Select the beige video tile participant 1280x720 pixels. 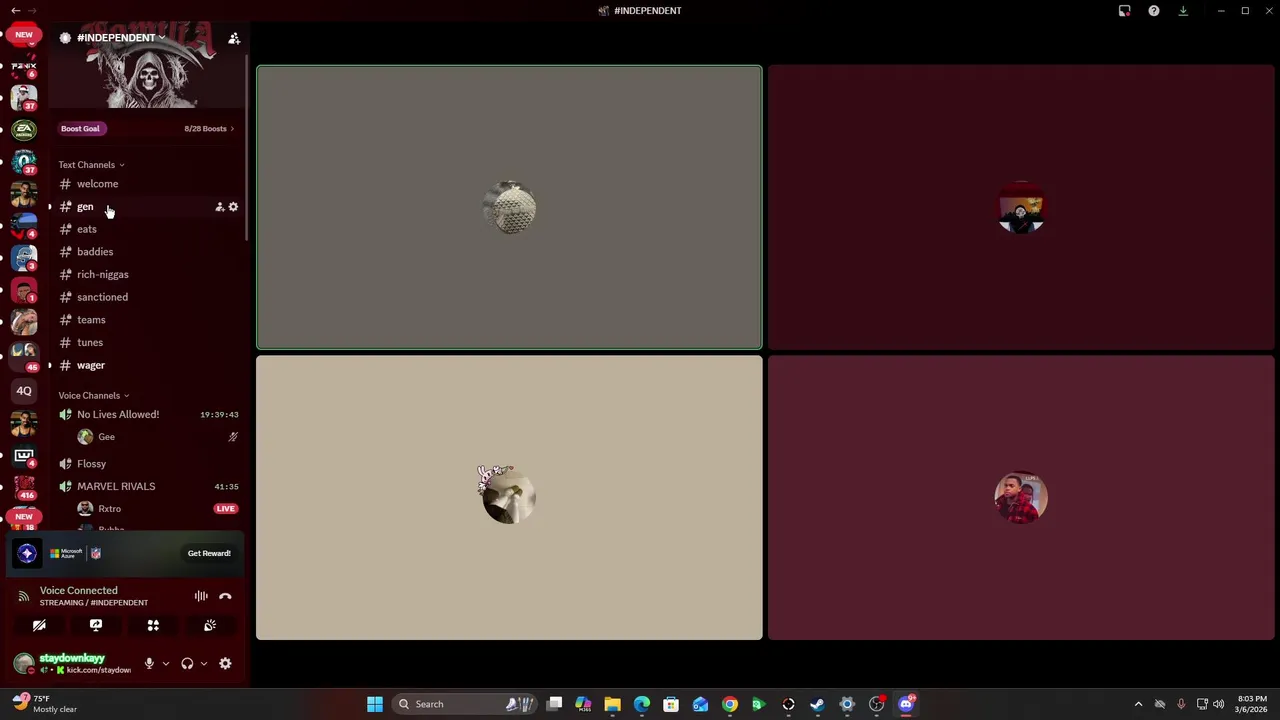tap(509, 498)
